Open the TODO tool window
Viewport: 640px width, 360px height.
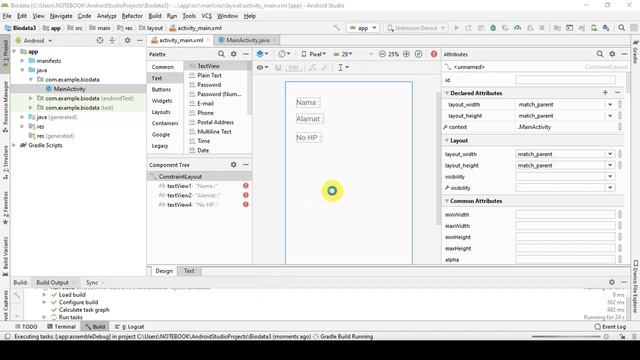click(x=26, y=327)
